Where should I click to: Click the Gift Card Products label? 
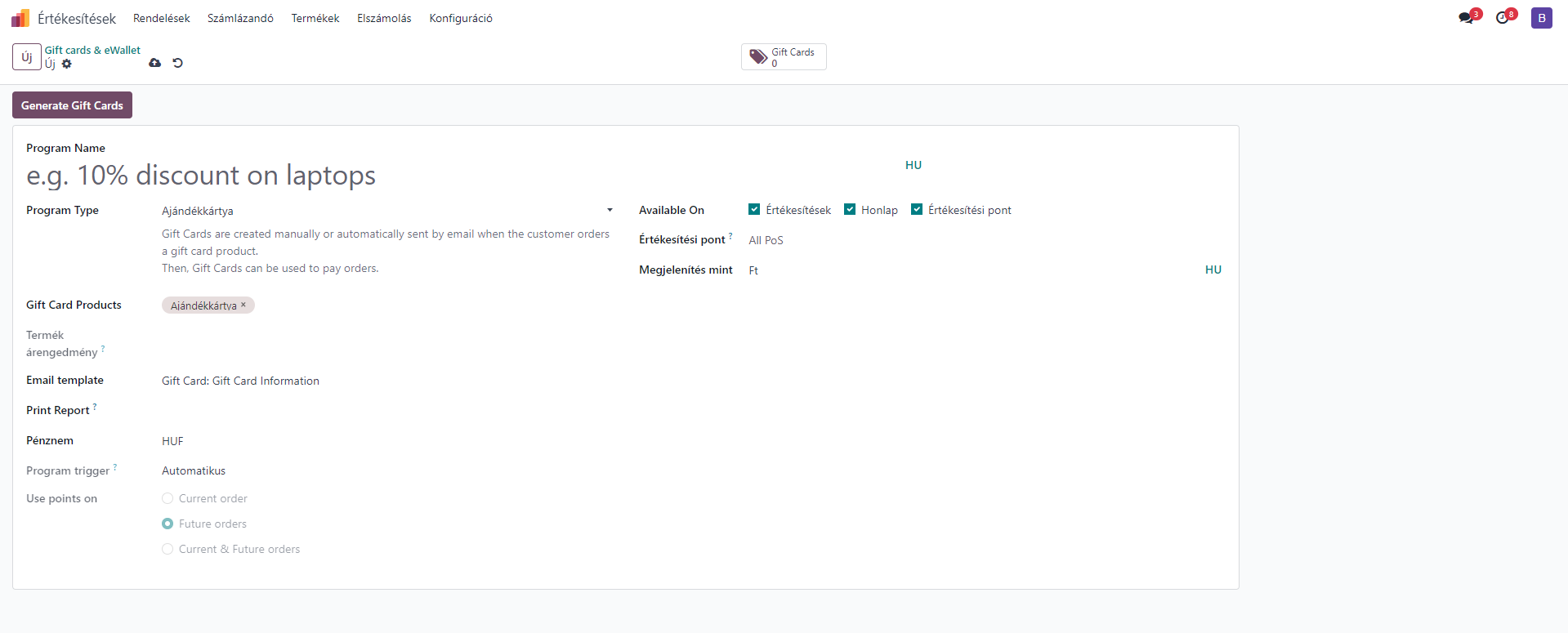click(x=74, y=305)
